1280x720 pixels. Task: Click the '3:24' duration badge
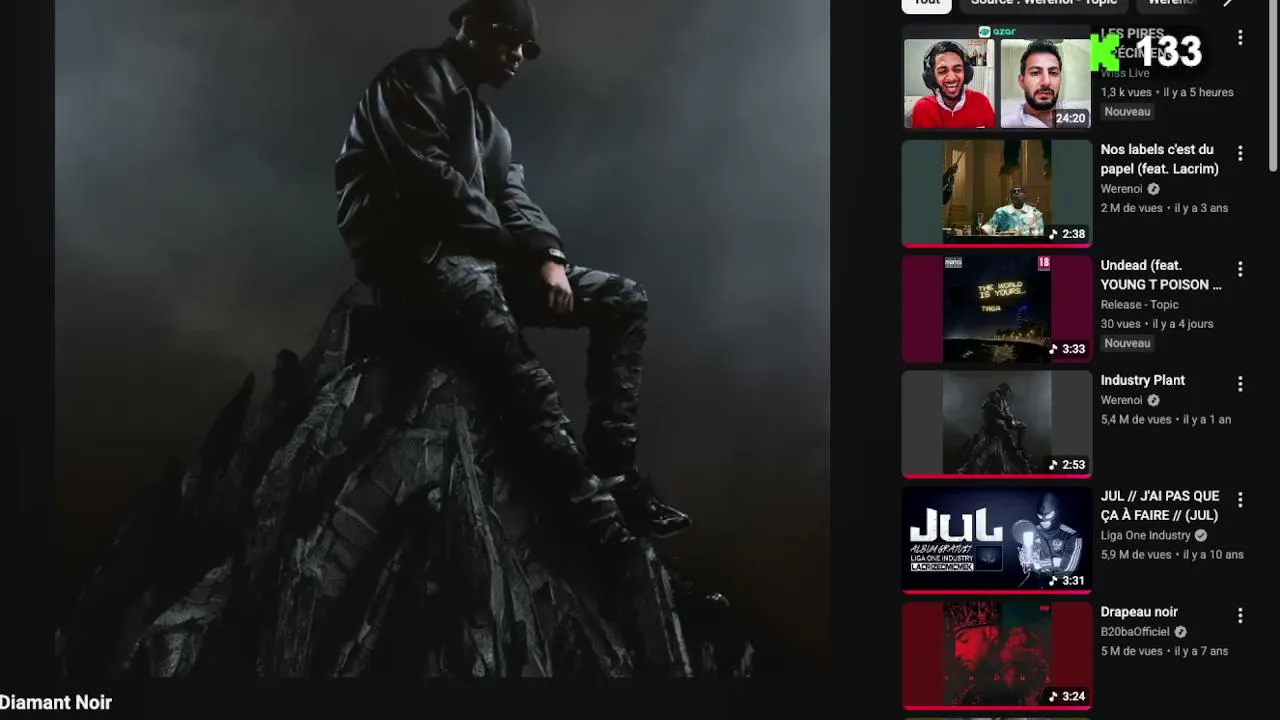point(1067,696)
